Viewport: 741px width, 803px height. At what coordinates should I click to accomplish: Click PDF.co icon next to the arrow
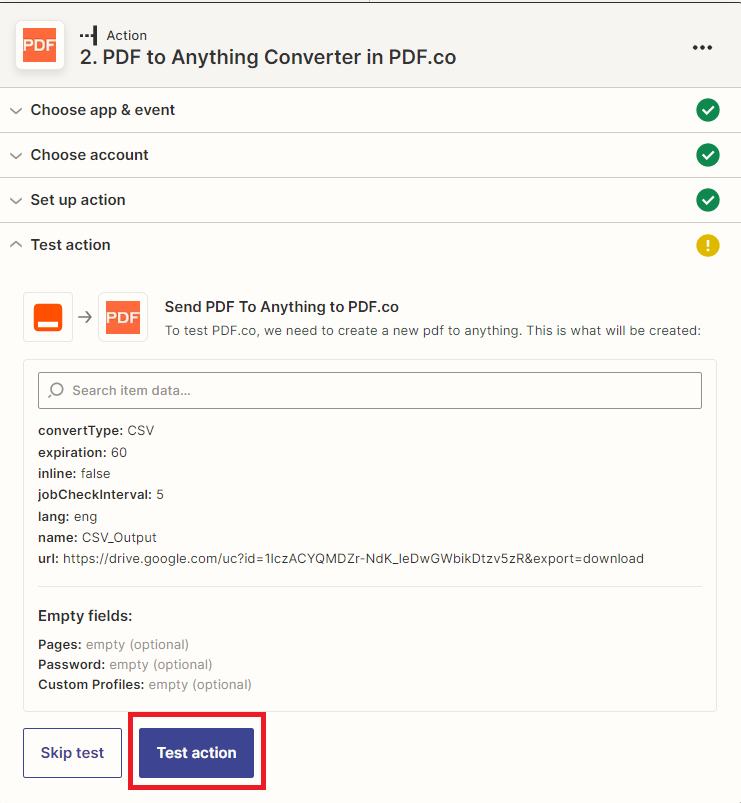(123, 317)
